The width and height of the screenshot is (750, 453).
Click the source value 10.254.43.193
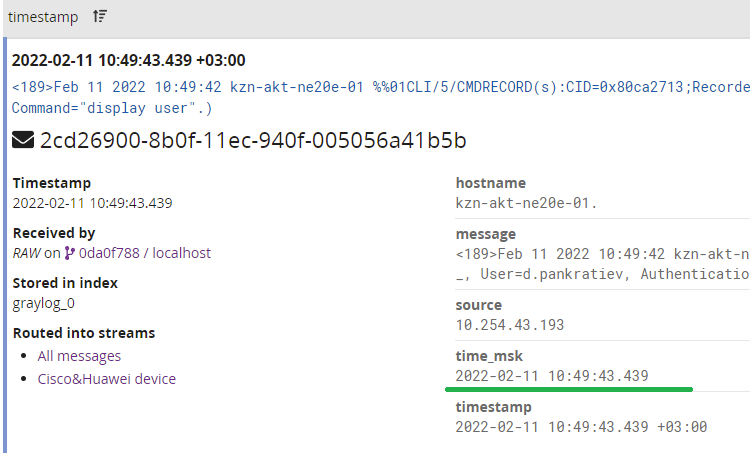click(x=510, y=325)
